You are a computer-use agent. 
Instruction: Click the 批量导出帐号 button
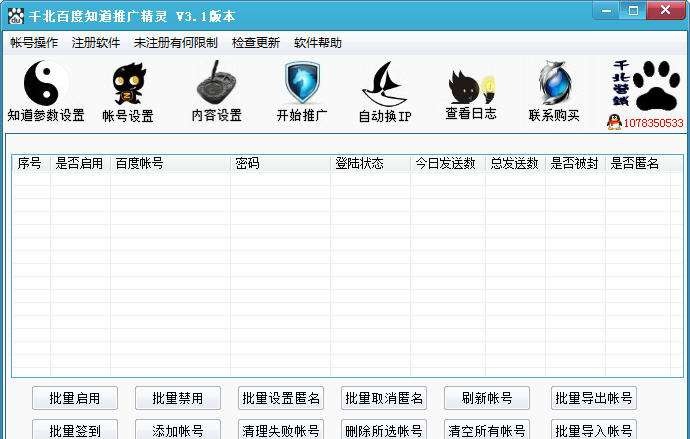pos(594,398)
